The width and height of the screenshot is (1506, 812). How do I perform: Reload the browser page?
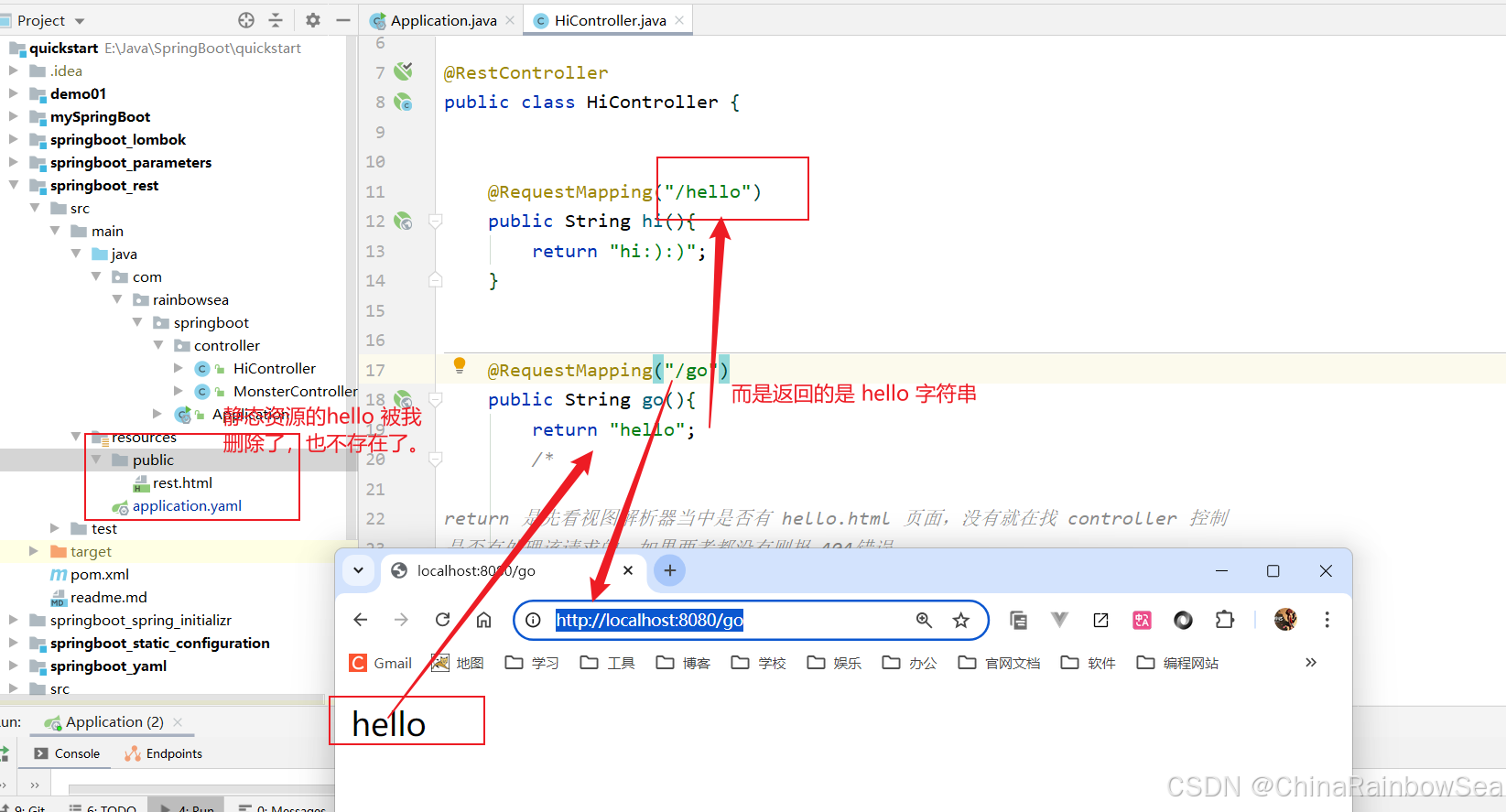click(442, 620)
